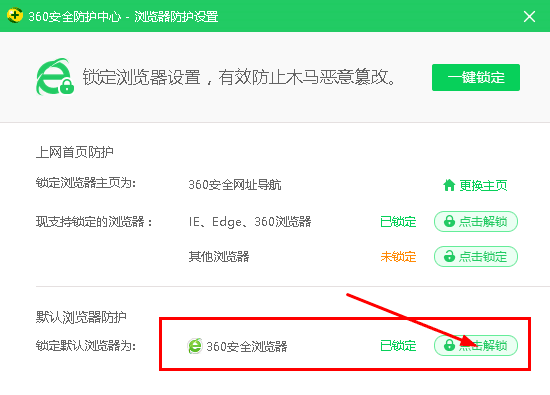Click the 上网首页防护 section heading
This screenshot has height=395, width=550.
pyautogui.click(x=75, y=152)
